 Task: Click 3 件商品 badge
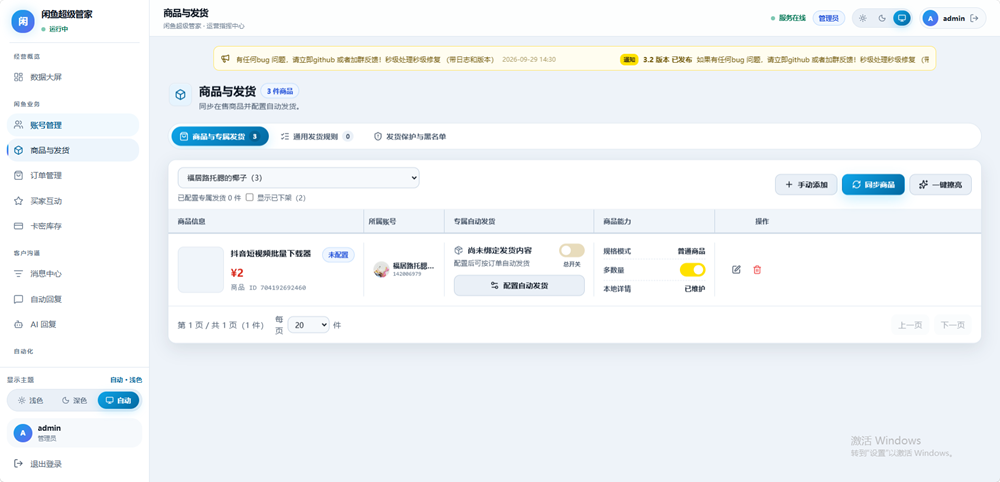point(280,91)
